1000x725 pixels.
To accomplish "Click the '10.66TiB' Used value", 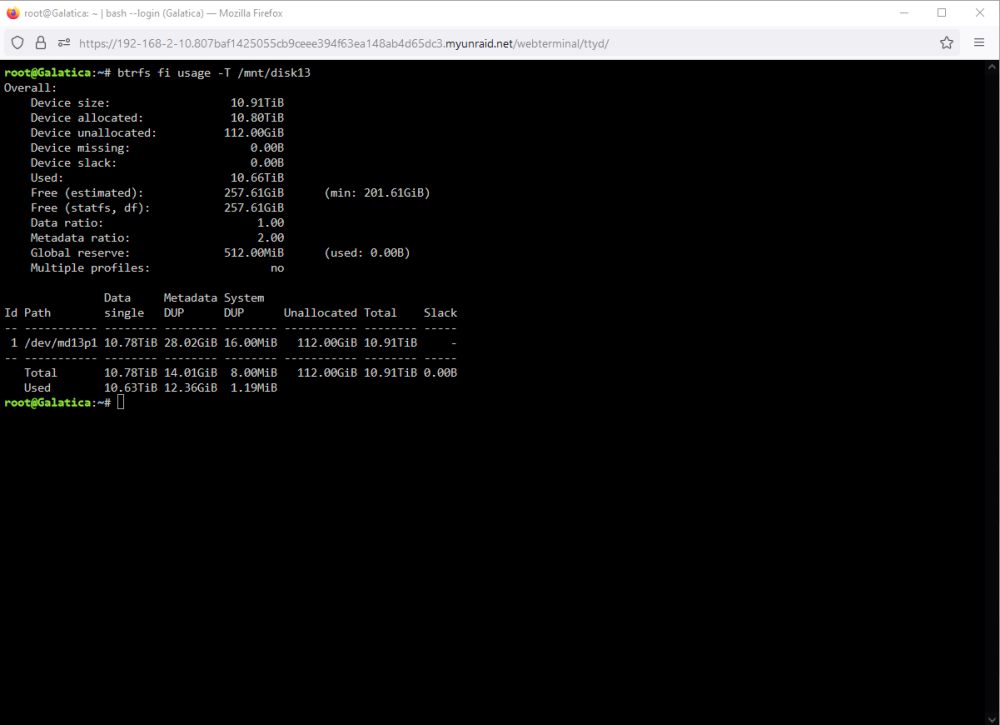I will (257, 178).
